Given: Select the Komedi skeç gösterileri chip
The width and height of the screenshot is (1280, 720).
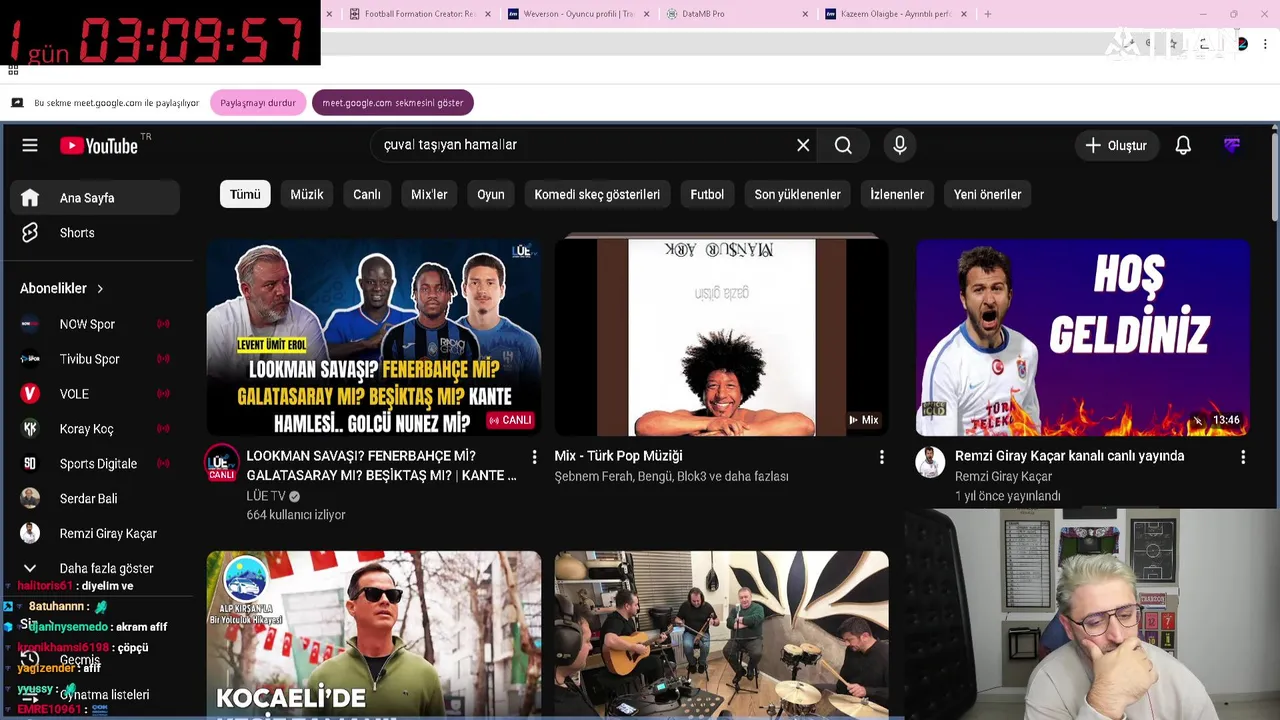Looking at the screenshot, I should tap(597, 194).
